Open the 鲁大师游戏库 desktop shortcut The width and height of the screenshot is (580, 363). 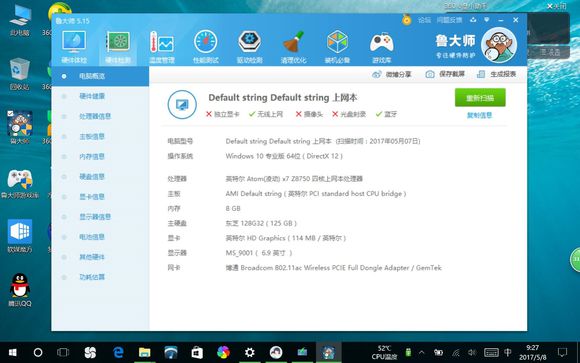20,184
